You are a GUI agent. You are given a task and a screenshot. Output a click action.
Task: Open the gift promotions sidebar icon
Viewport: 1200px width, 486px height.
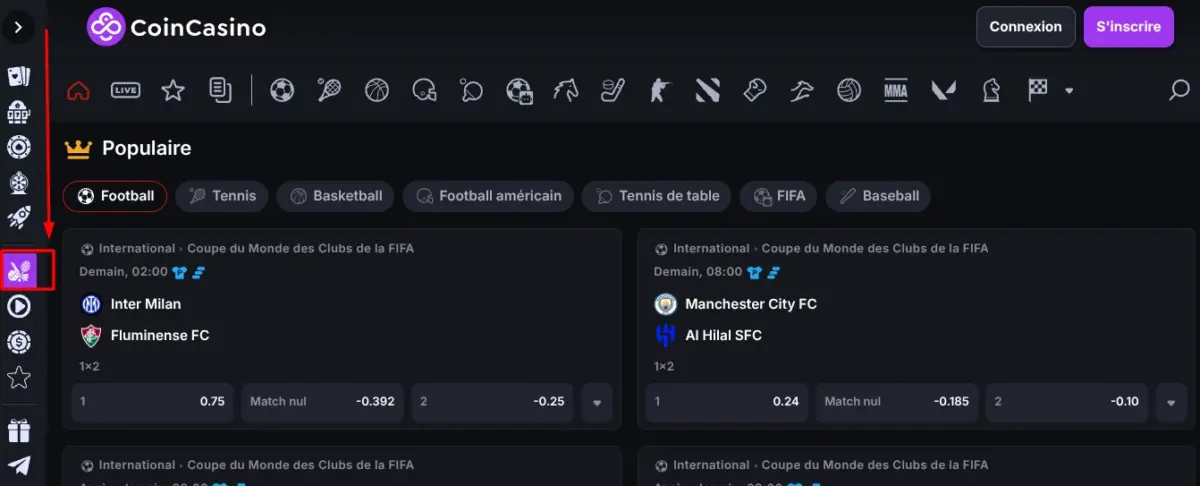click(19, 430)
